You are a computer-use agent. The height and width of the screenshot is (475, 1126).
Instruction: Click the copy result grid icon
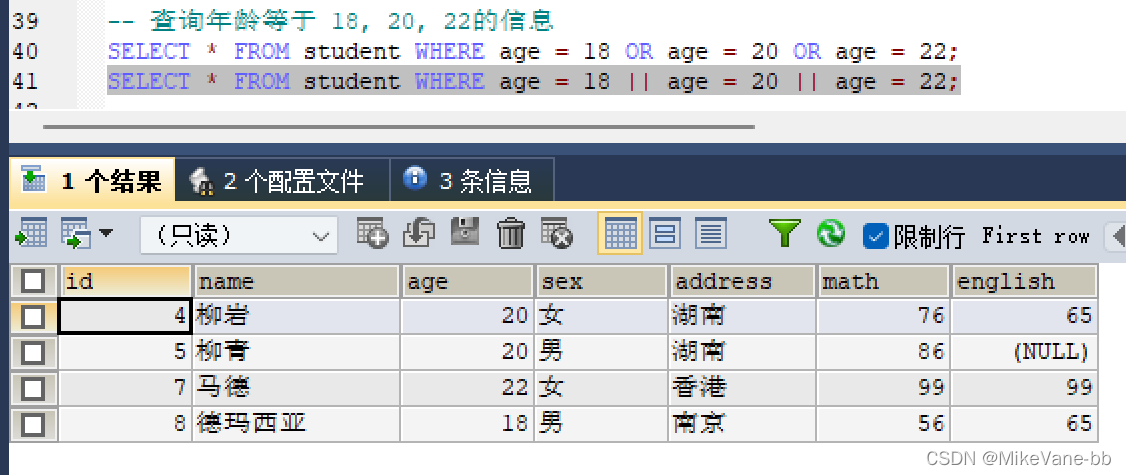pos(76,234)
